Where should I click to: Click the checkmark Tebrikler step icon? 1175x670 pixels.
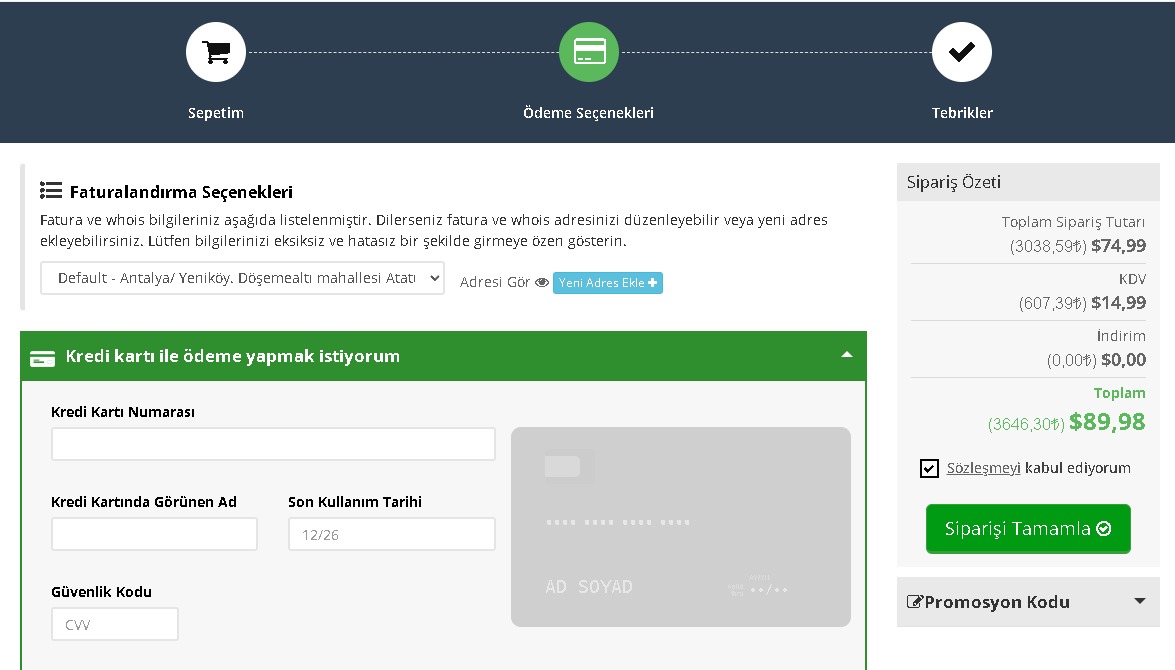click(961, 52)
